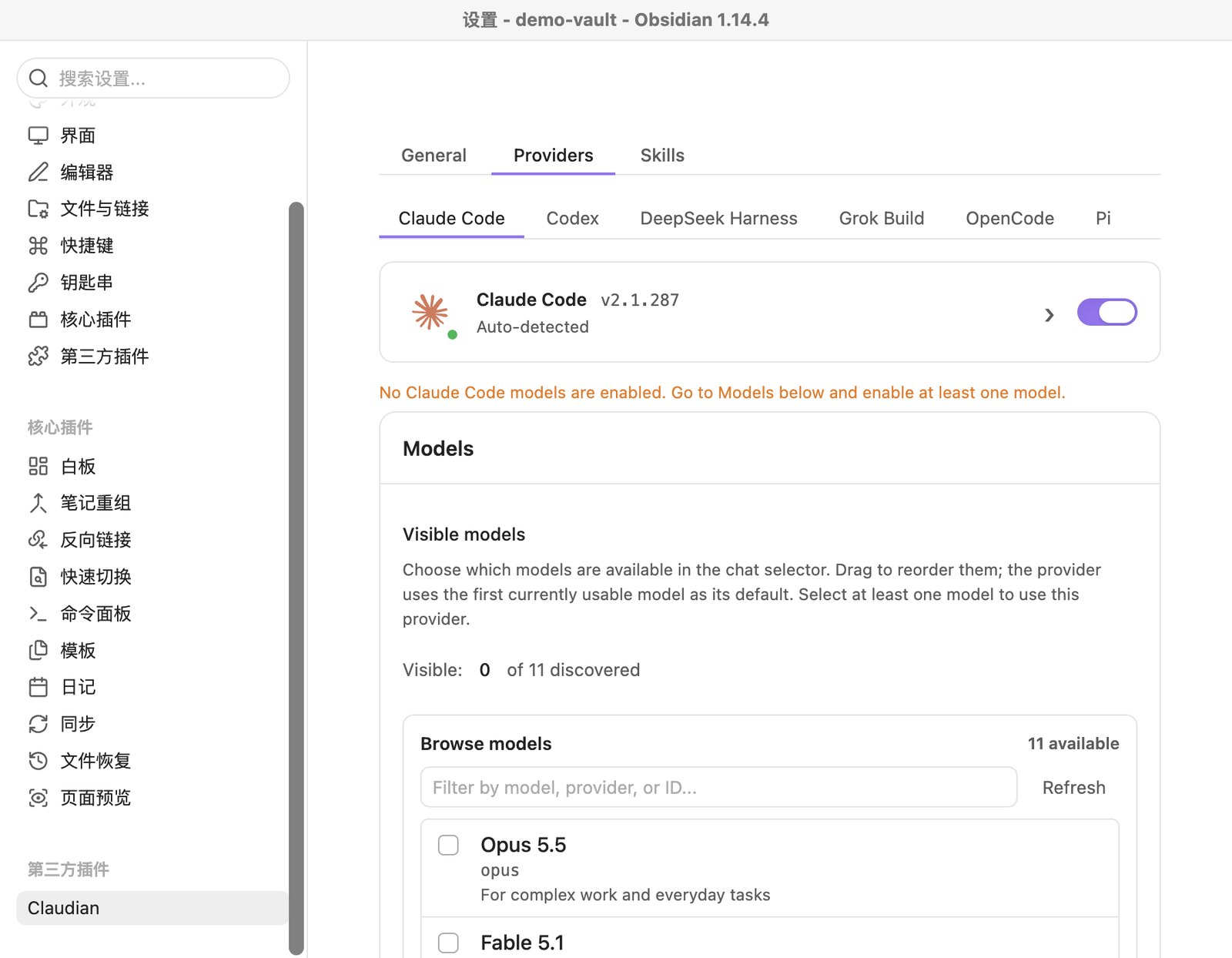Select the DeepSeek Harness provider tab
The height and width of the screenshot is (958, 1232).
pyautogui.click(x=718, y=219)
